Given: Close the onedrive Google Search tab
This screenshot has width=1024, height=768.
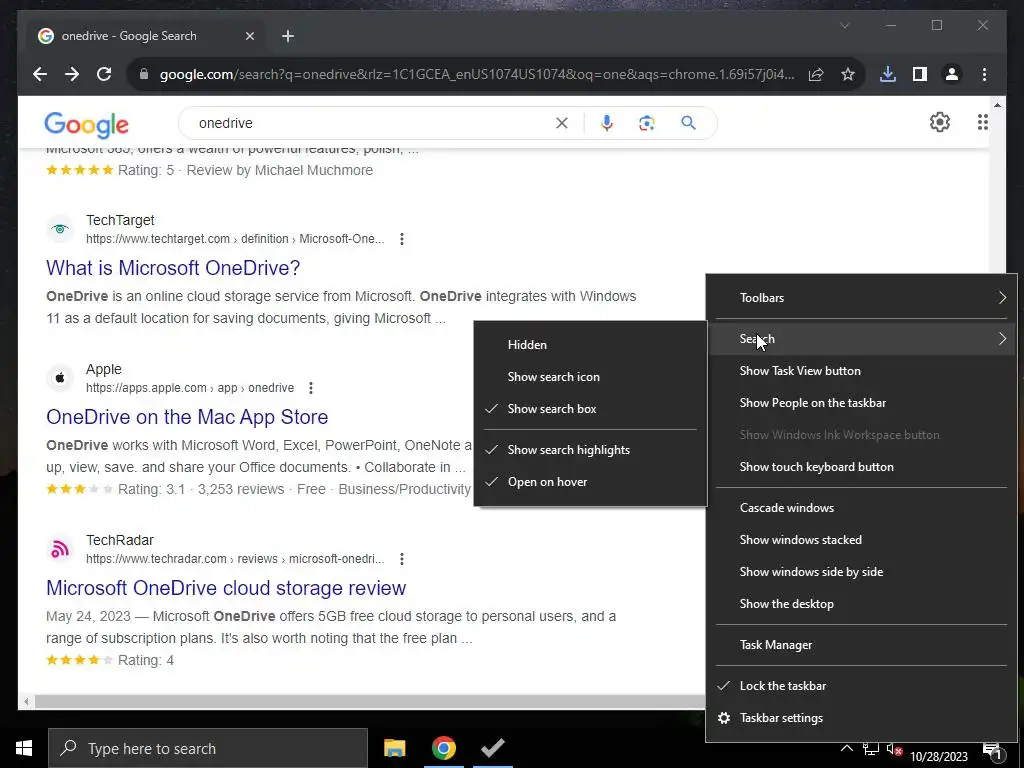Looking at the screenshot, I should (x=249, y=36).
